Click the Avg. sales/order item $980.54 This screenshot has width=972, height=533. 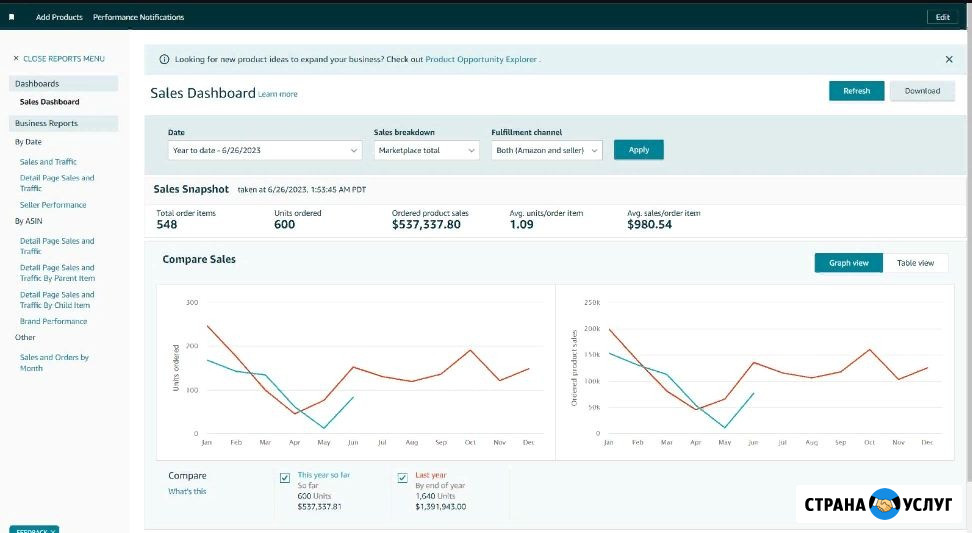tap(649, 224)
